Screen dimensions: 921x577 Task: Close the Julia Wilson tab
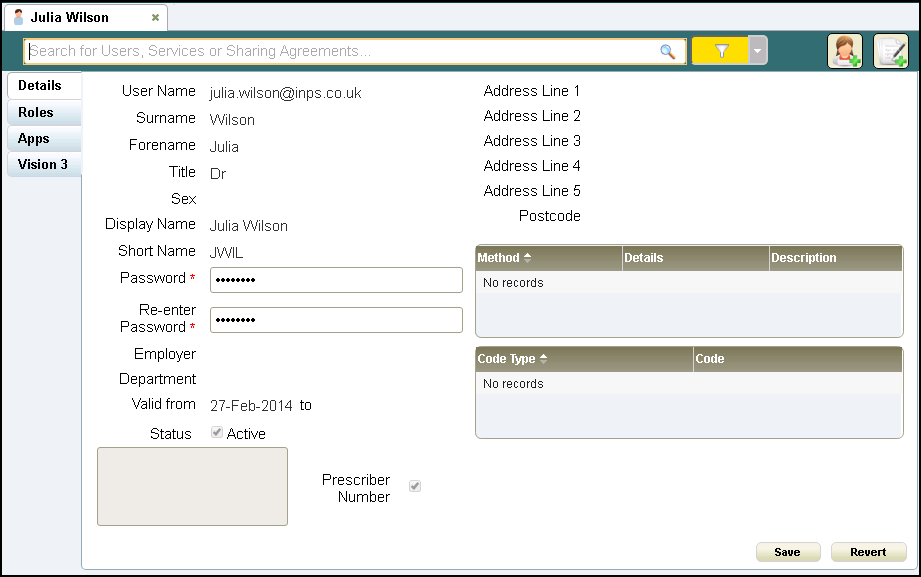point(155,18)
